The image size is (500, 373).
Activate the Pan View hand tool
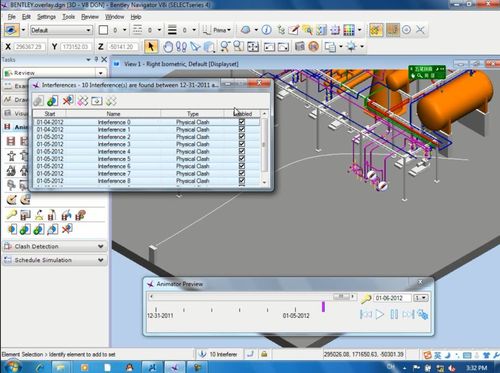(168, 47)
